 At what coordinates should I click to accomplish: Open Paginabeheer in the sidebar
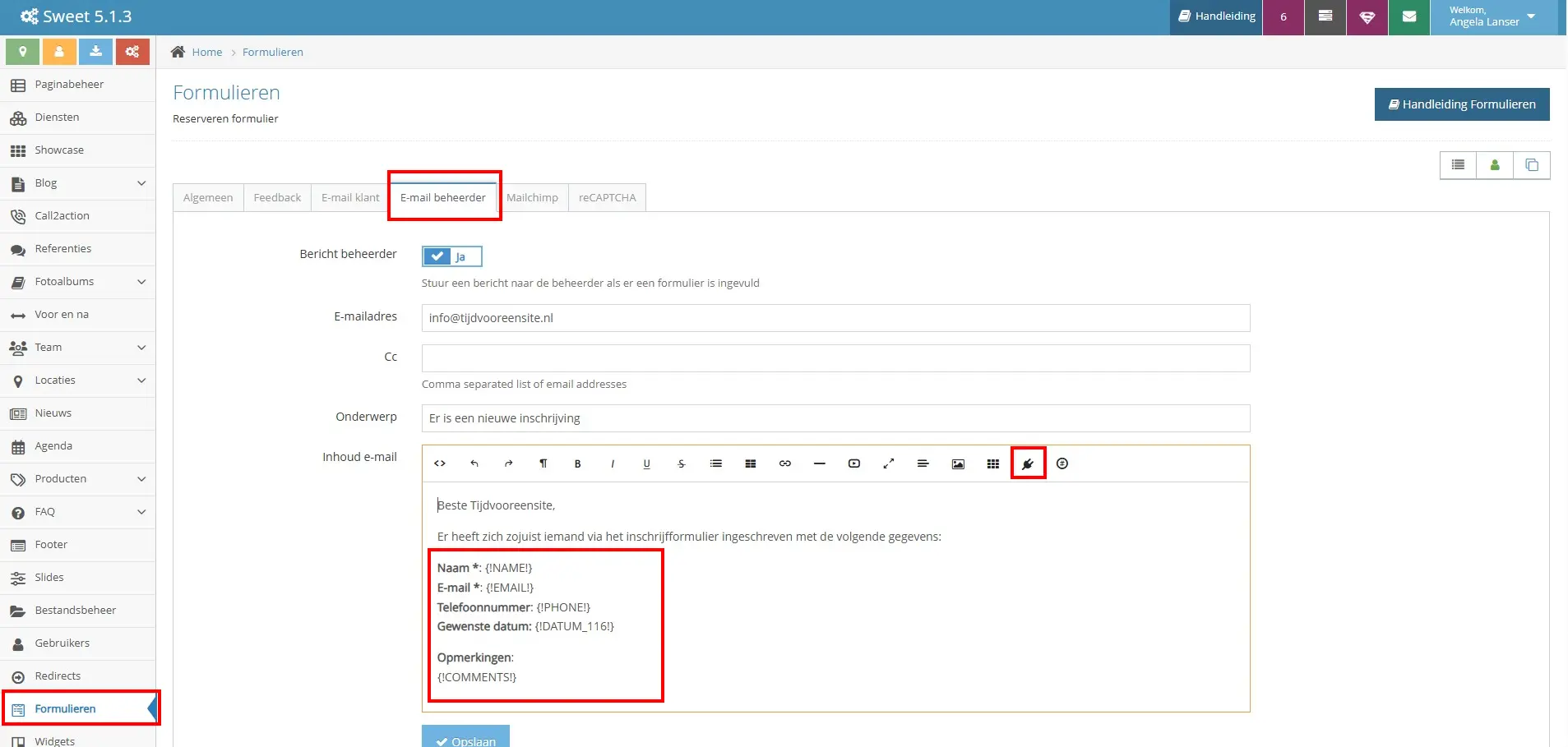click(x=78, y=85)
